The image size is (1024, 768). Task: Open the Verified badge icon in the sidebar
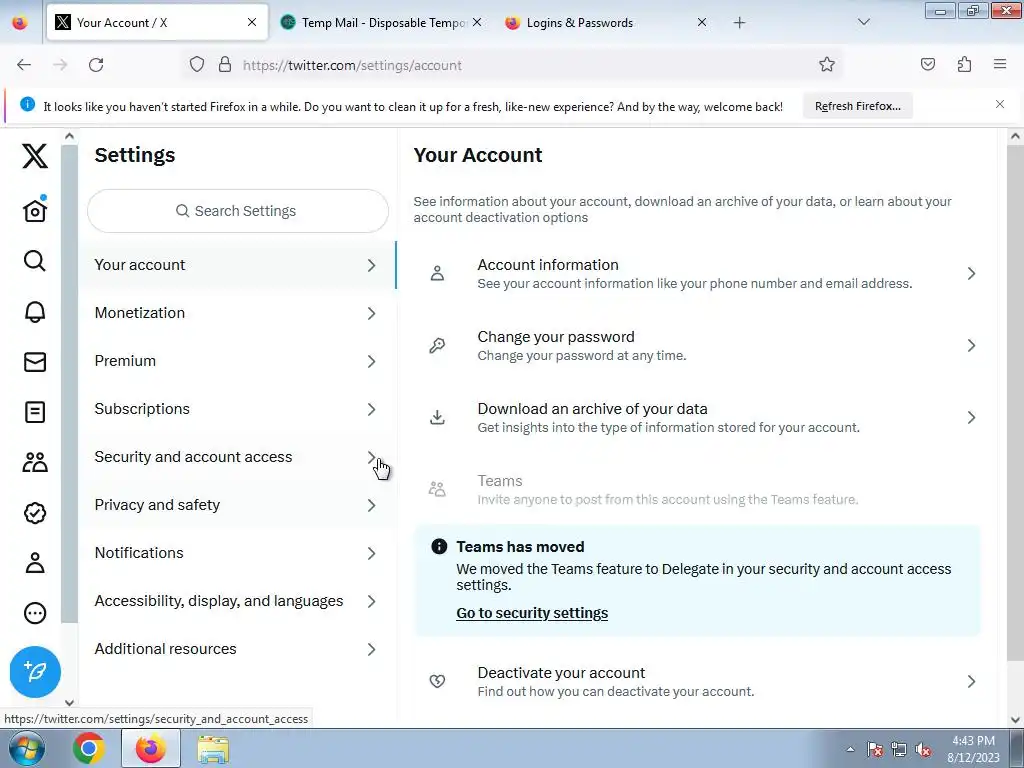pos(35,513)
